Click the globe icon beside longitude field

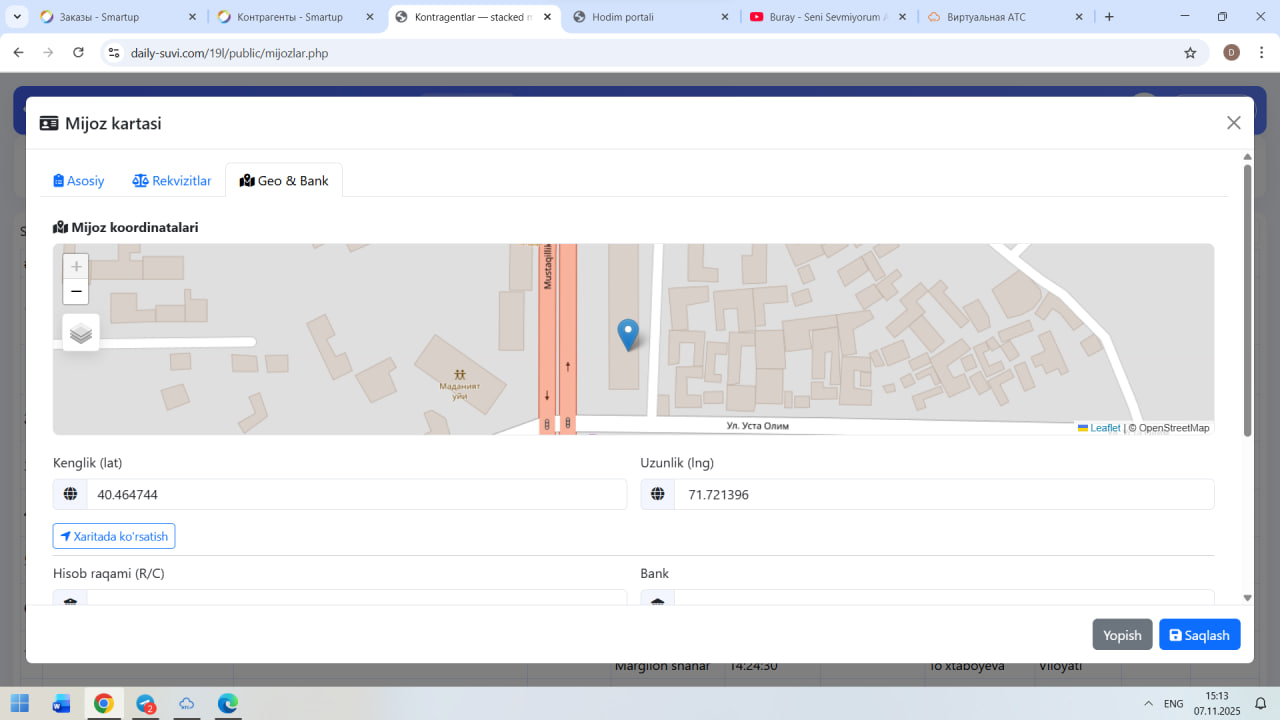(x=658, y=494)
